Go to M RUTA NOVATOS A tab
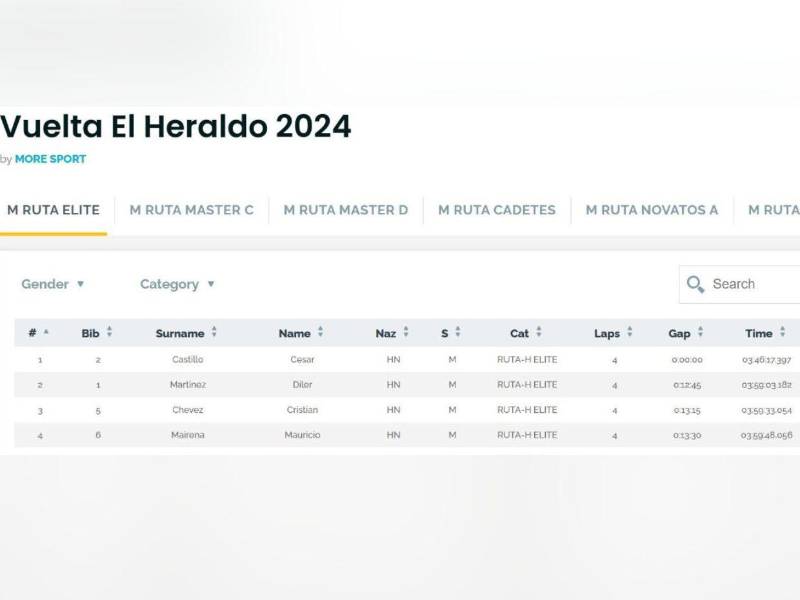 (652, 210)
